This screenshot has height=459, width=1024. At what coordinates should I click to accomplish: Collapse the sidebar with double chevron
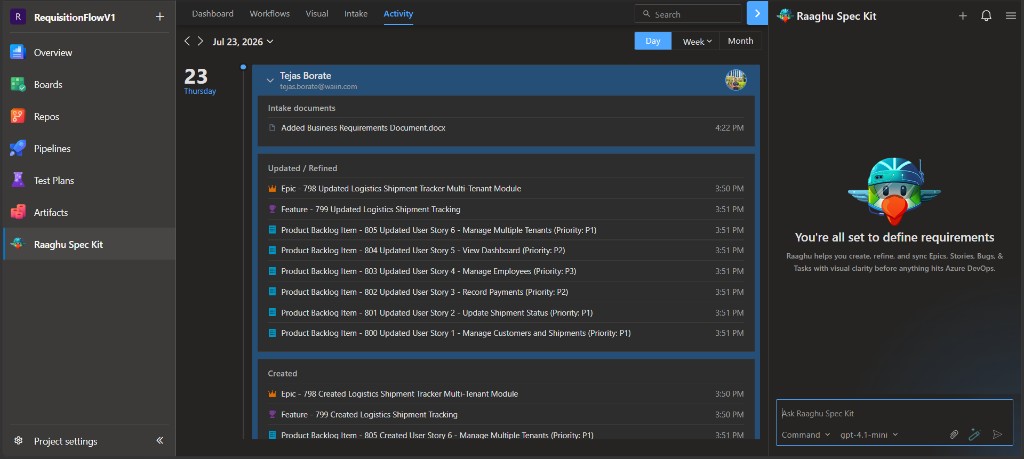159,441
